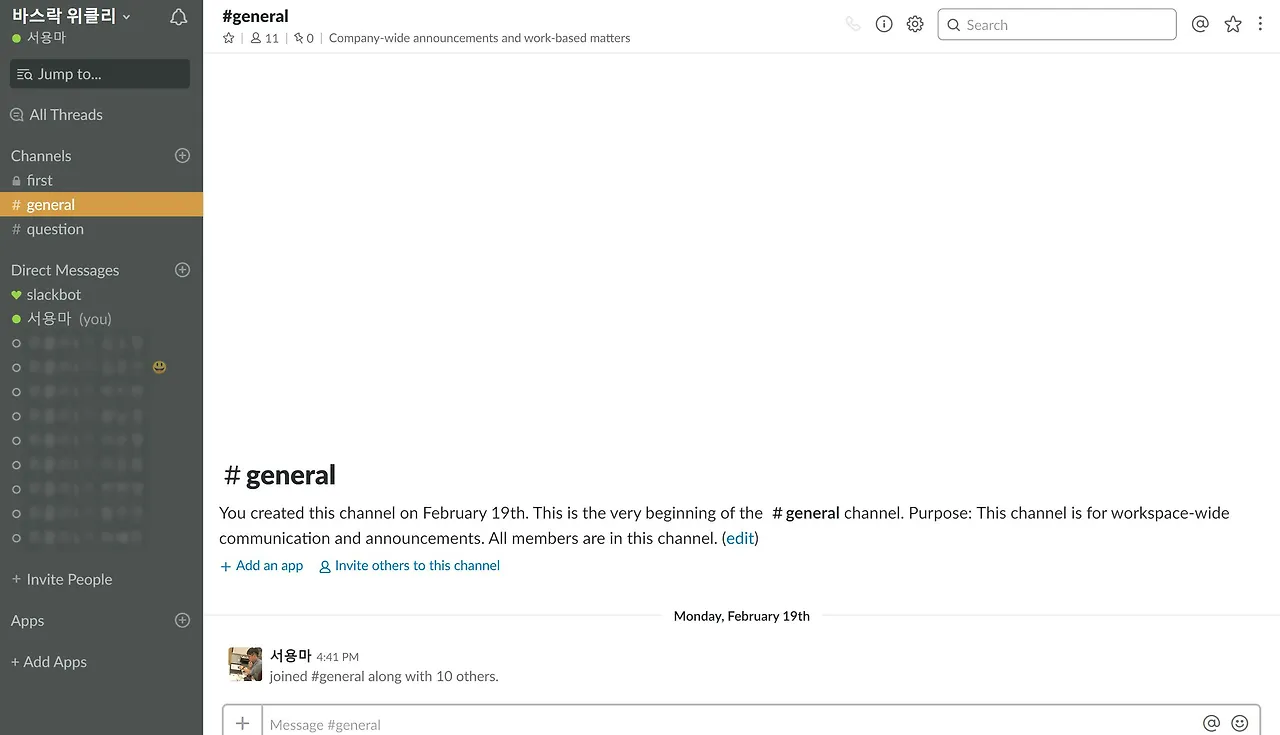Expand the 바스락 위클리 workspace menu

tap(71, 16)
